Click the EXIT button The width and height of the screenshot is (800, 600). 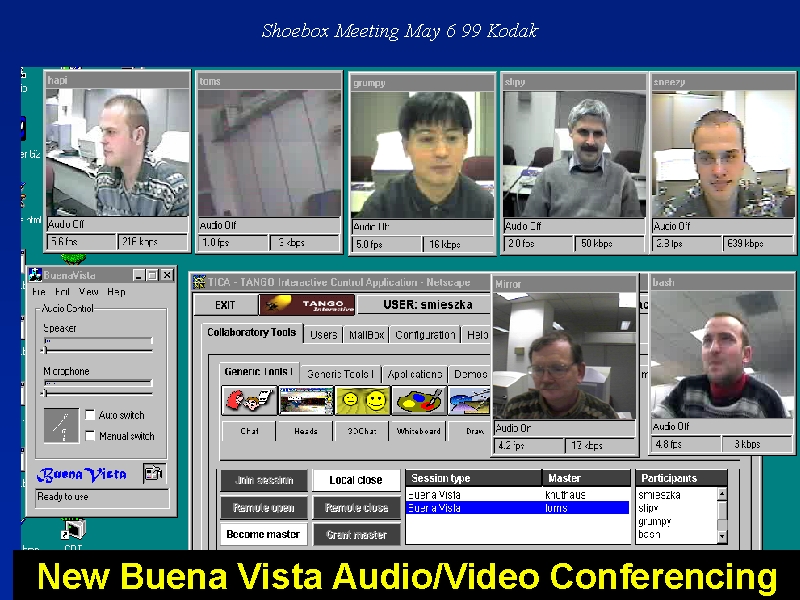coord(225,305)
